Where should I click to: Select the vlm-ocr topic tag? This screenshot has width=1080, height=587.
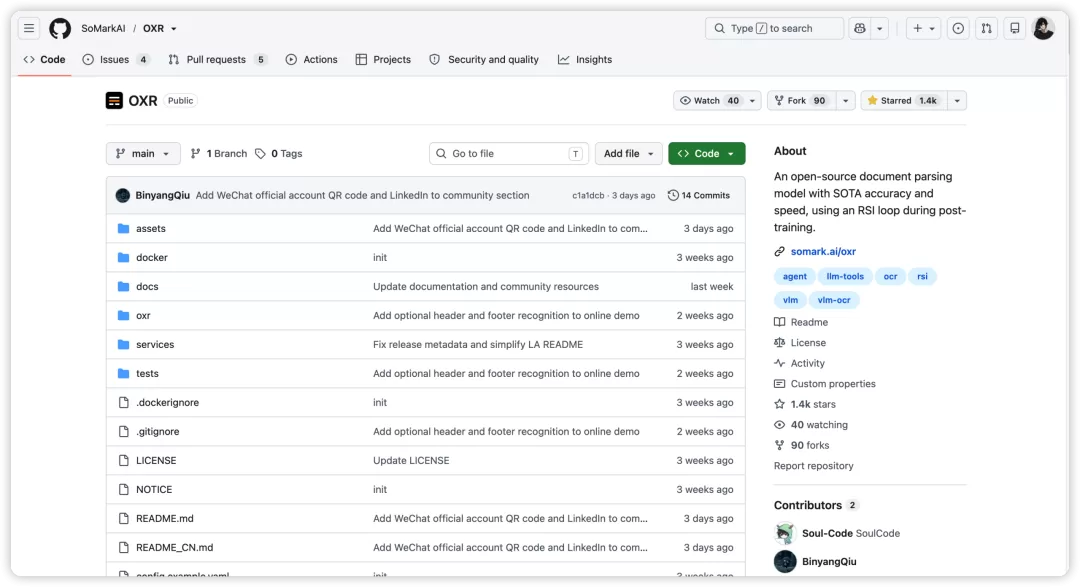833,300
